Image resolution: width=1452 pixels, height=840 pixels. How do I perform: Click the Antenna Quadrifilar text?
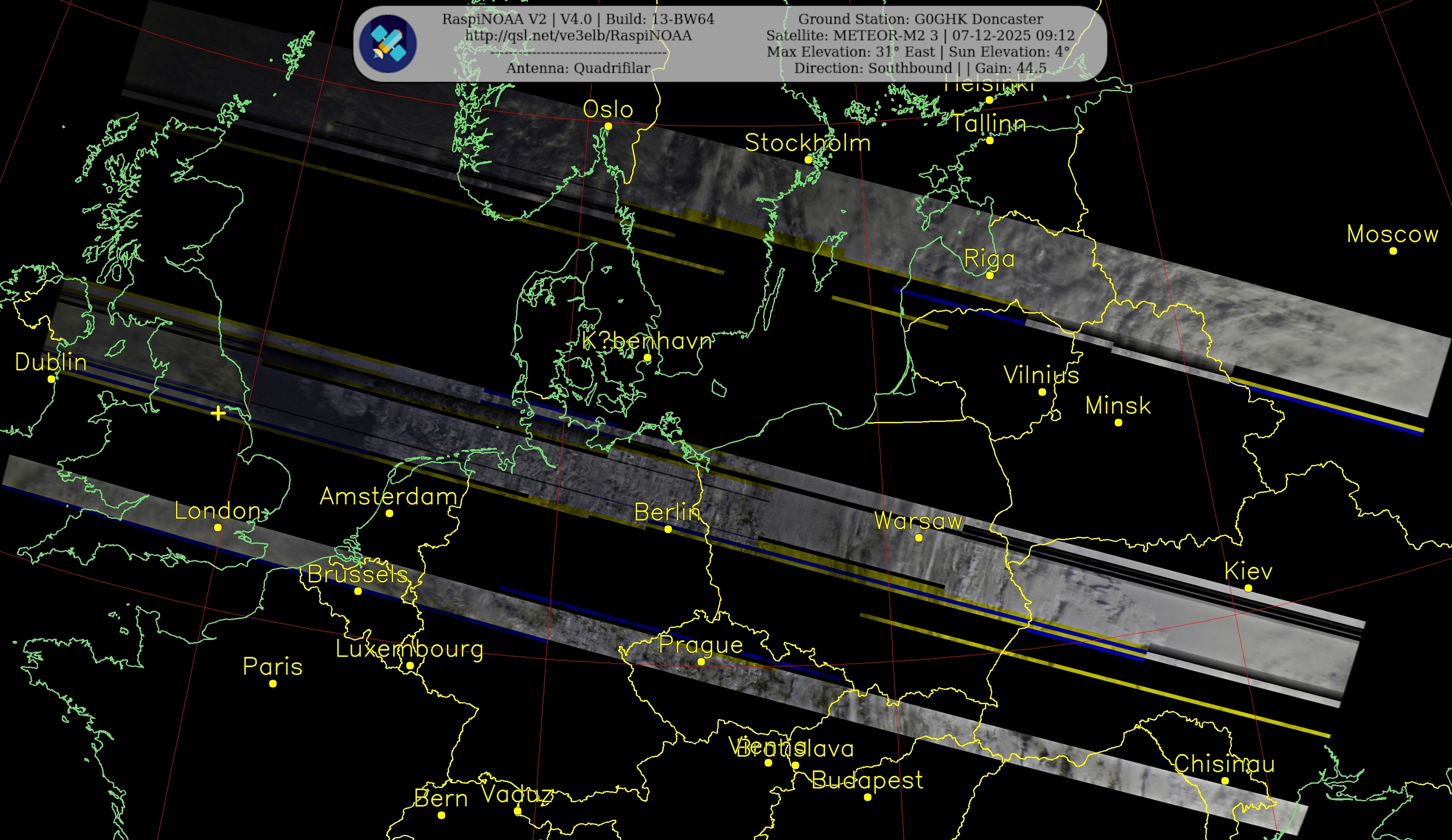[578, 68]
